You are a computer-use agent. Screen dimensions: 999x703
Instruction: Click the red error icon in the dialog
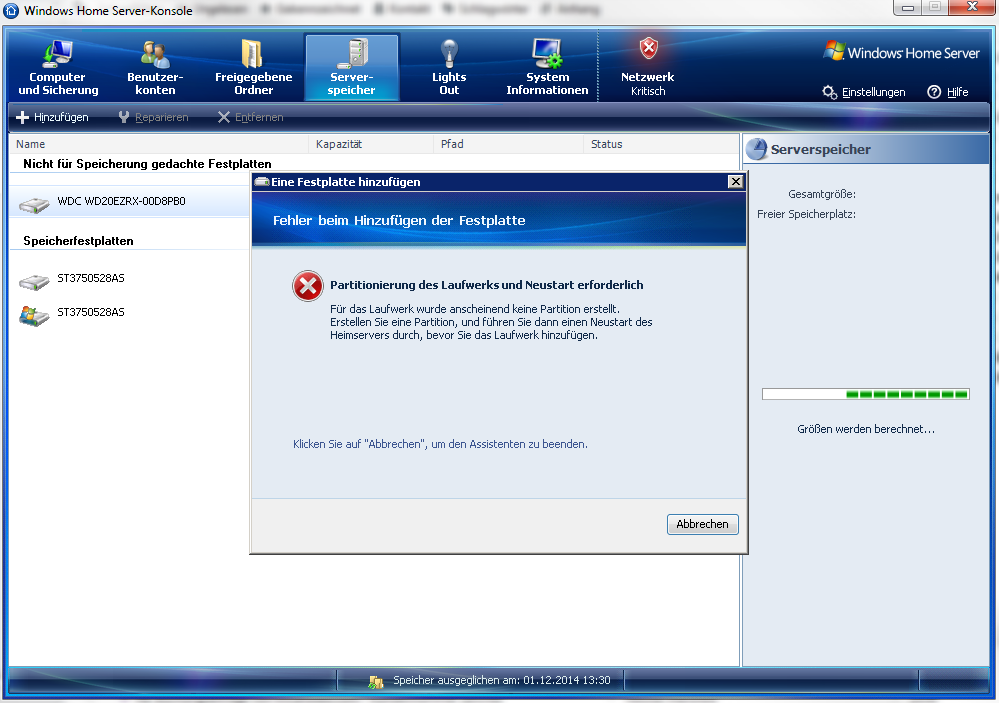(308, 286)
